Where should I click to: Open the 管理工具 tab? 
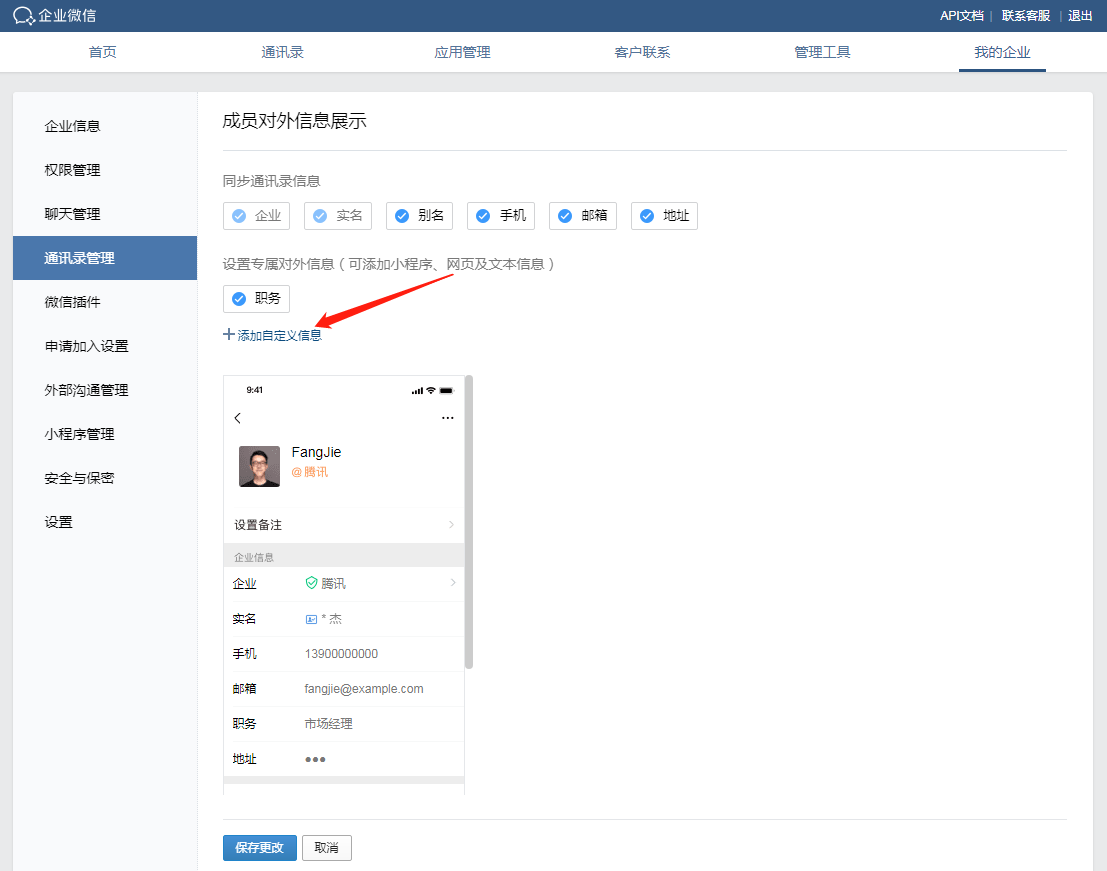click(x=822, y=52)
